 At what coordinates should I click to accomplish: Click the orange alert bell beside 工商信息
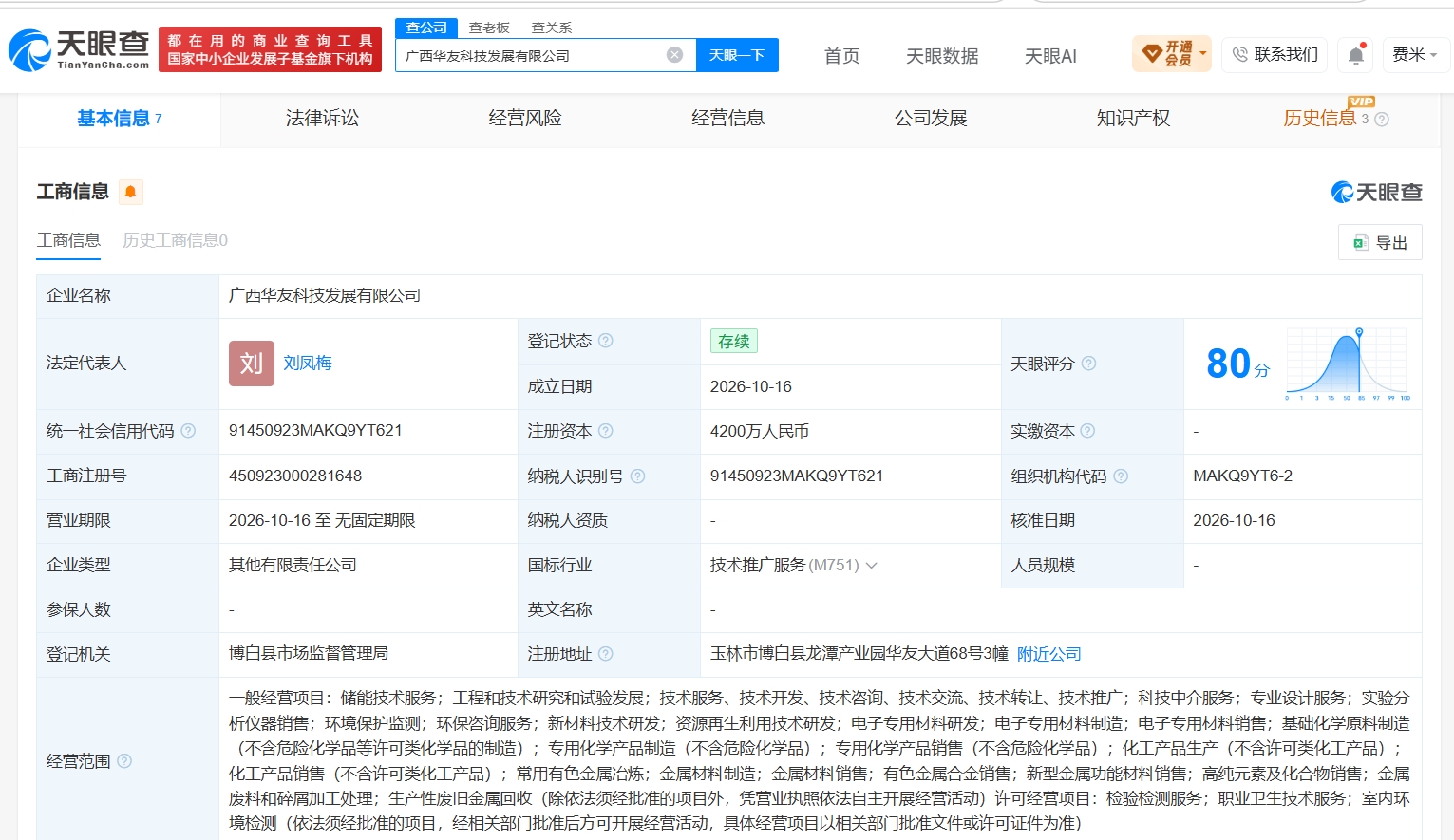click(x=131, y=192)
